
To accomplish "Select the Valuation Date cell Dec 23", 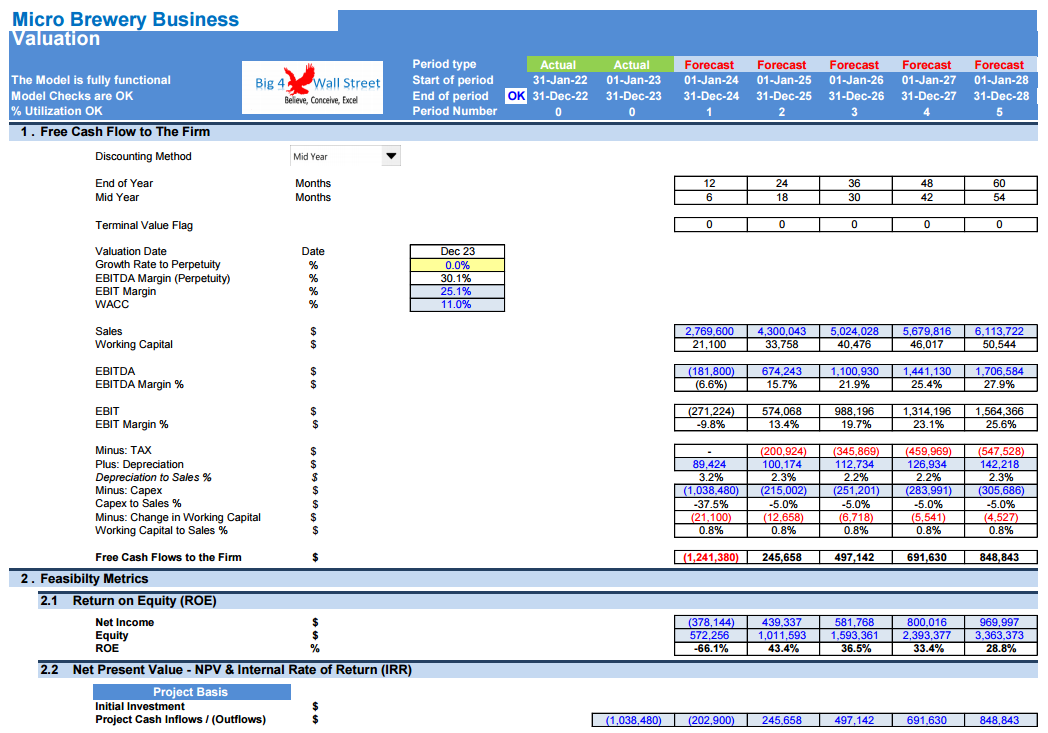I will (x=457, y=251).
